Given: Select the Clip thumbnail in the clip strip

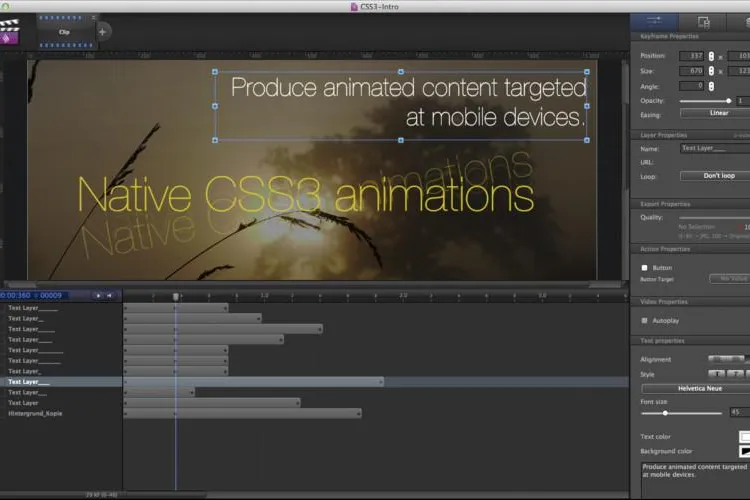Looking at the screenshot, I should [x=66, y=32].
